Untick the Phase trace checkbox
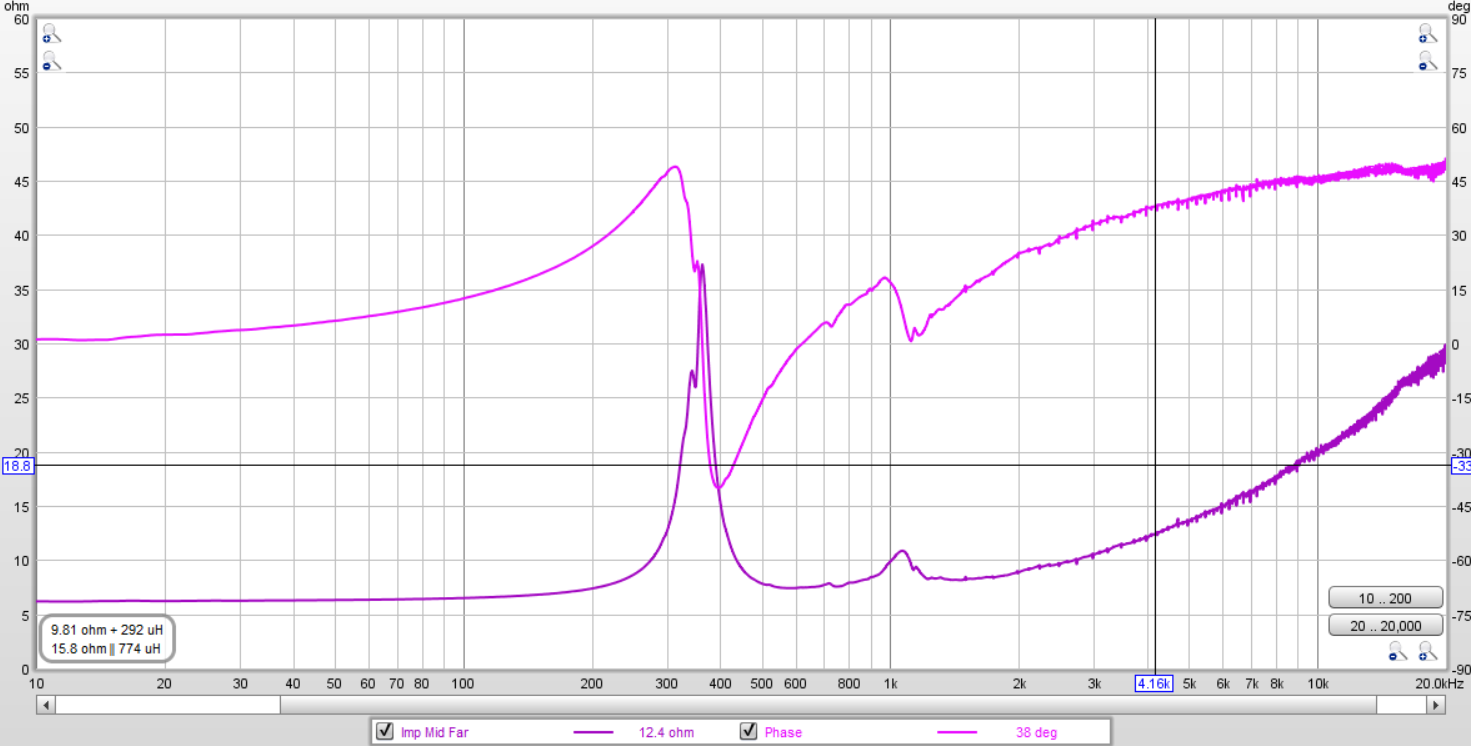 (748, 732)
